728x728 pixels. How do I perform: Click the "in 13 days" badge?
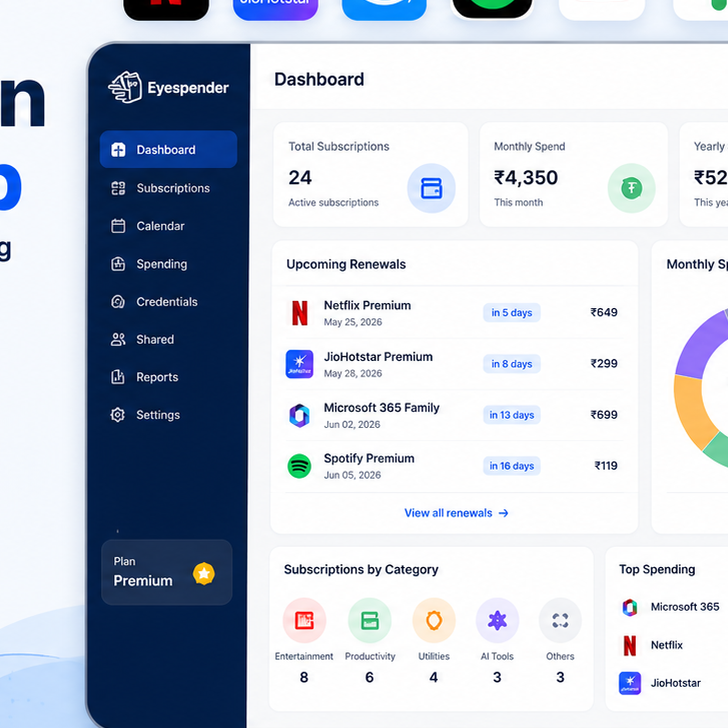click(x=512, y=415)
